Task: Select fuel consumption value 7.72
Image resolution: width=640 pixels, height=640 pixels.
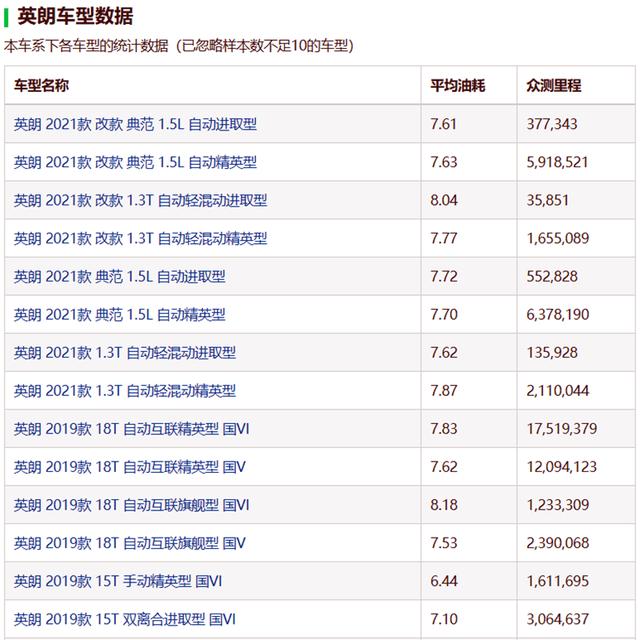Action: coord(444,277)
